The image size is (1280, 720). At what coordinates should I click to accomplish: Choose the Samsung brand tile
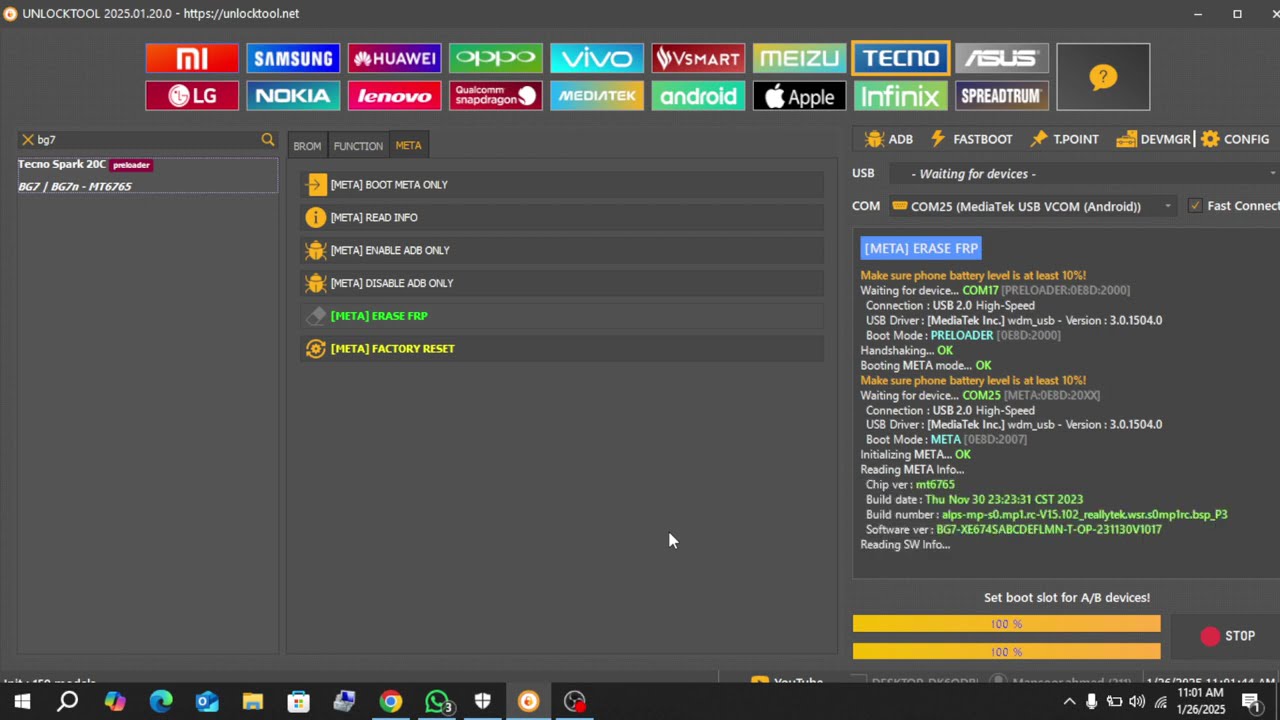pyautogui.click(x=293, y=58)
